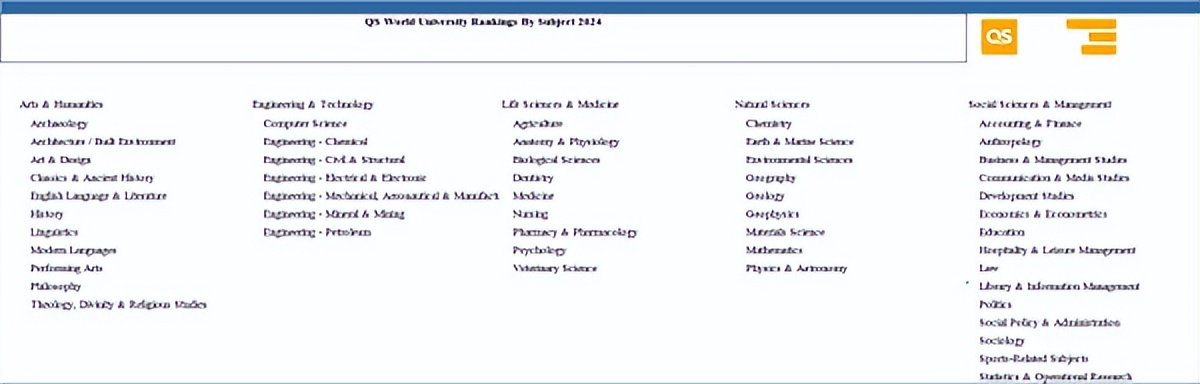This screenshot has height=384, width=1200.
Task: Select Materials Science link
Action: coord(785,232)
